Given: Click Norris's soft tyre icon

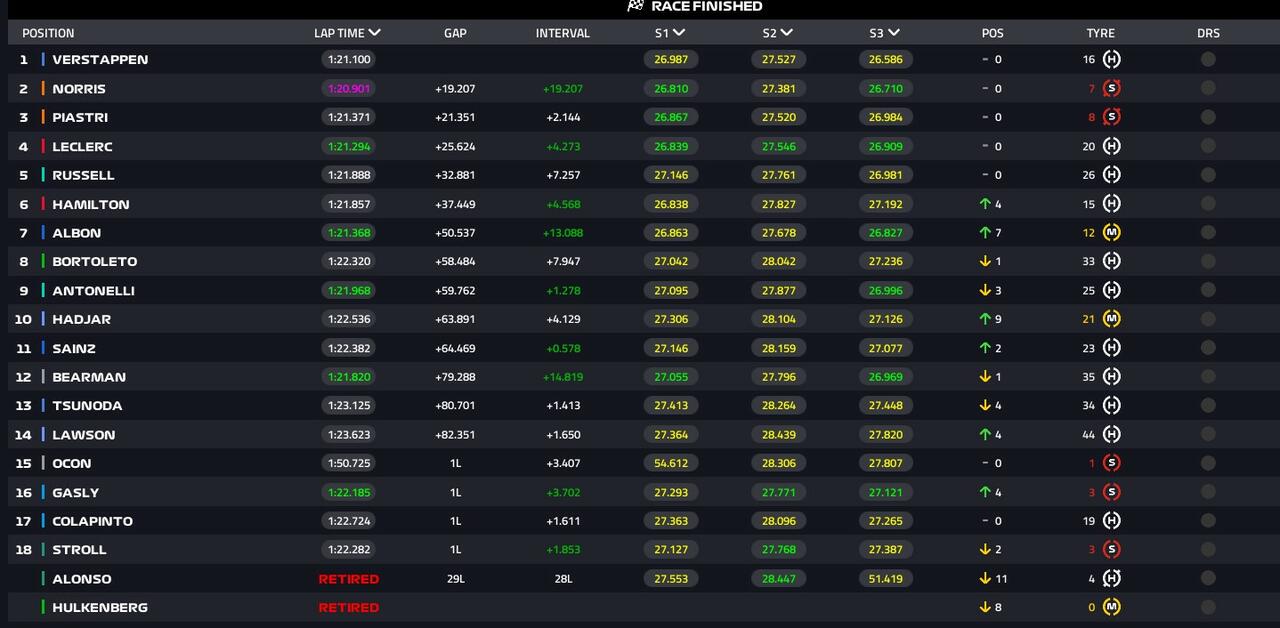Looking at the screenshot, I should pos(1111,88).
